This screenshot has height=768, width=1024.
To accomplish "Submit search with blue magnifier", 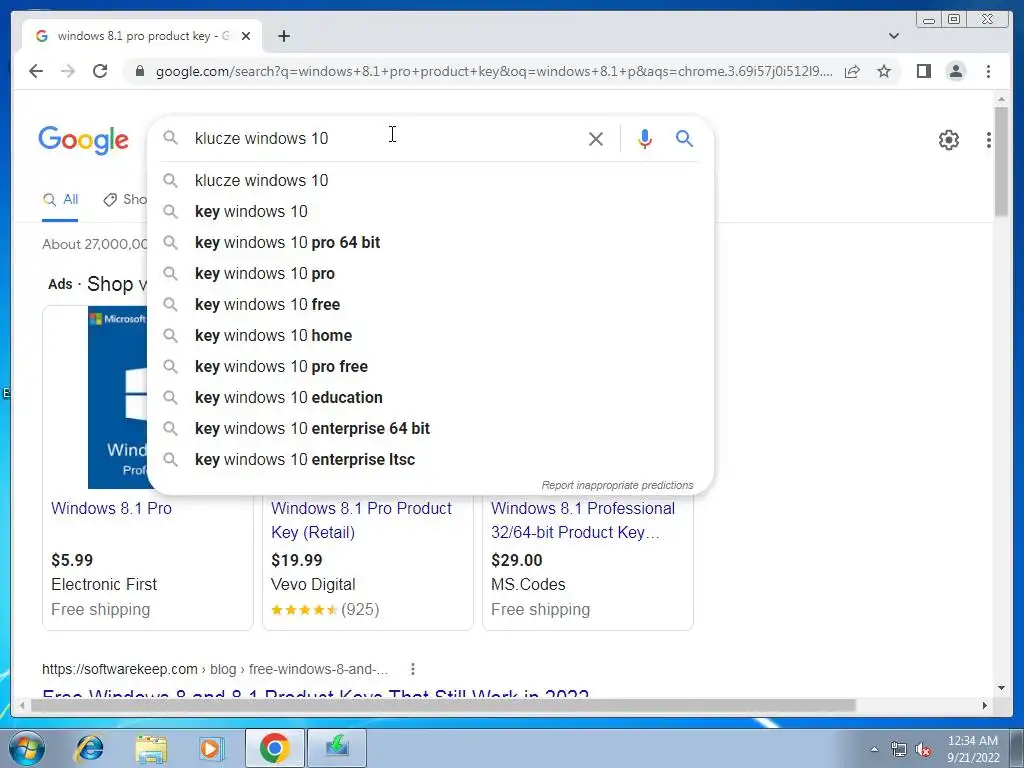I will pyautogui.click(x=684, y=138).
